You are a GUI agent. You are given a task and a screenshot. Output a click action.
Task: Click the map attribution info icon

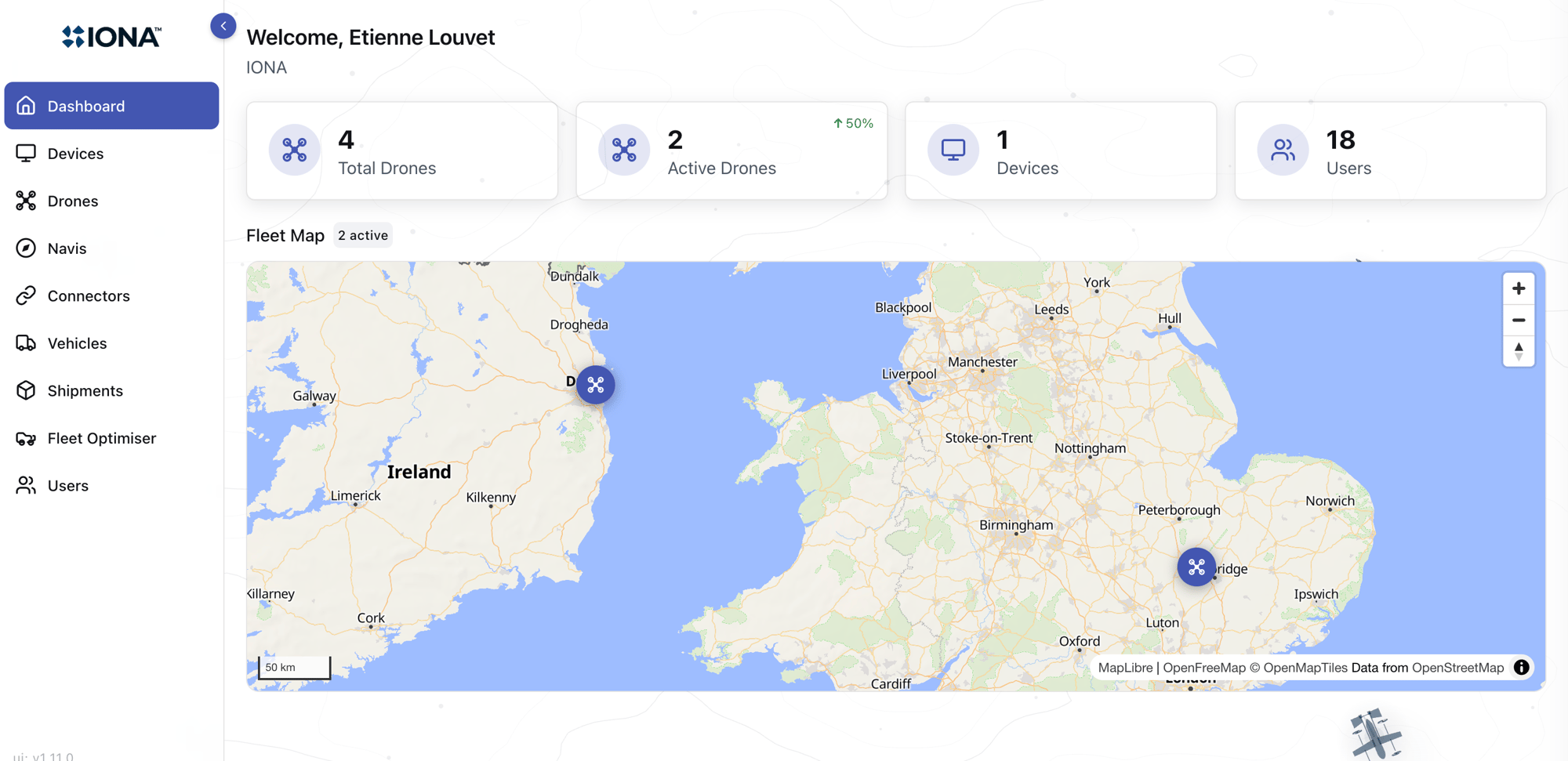tap(1522, 667)
